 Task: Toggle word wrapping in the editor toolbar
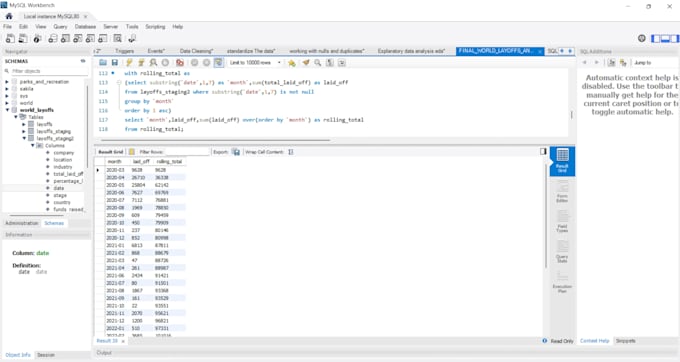(x=342, y=63)
